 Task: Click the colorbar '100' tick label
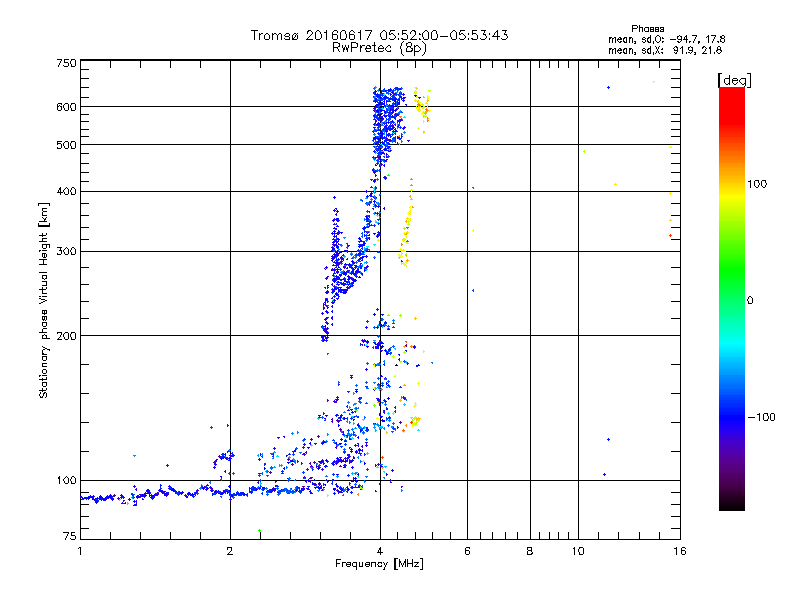coord(757,184)
